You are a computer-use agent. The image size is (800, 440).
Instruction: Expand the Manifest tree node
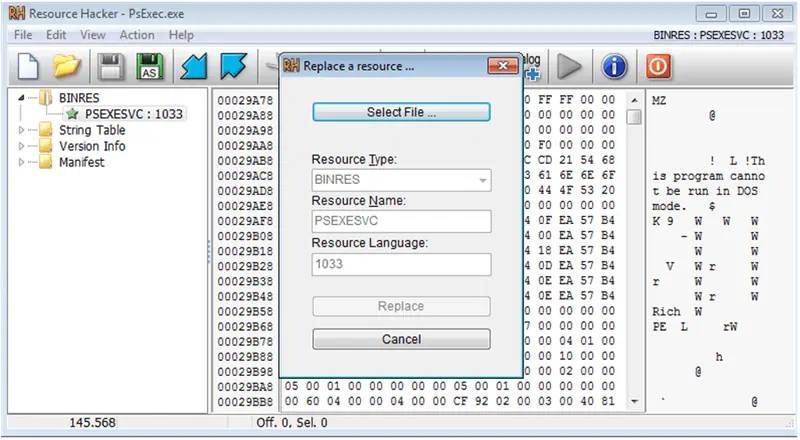pos(21,163)
